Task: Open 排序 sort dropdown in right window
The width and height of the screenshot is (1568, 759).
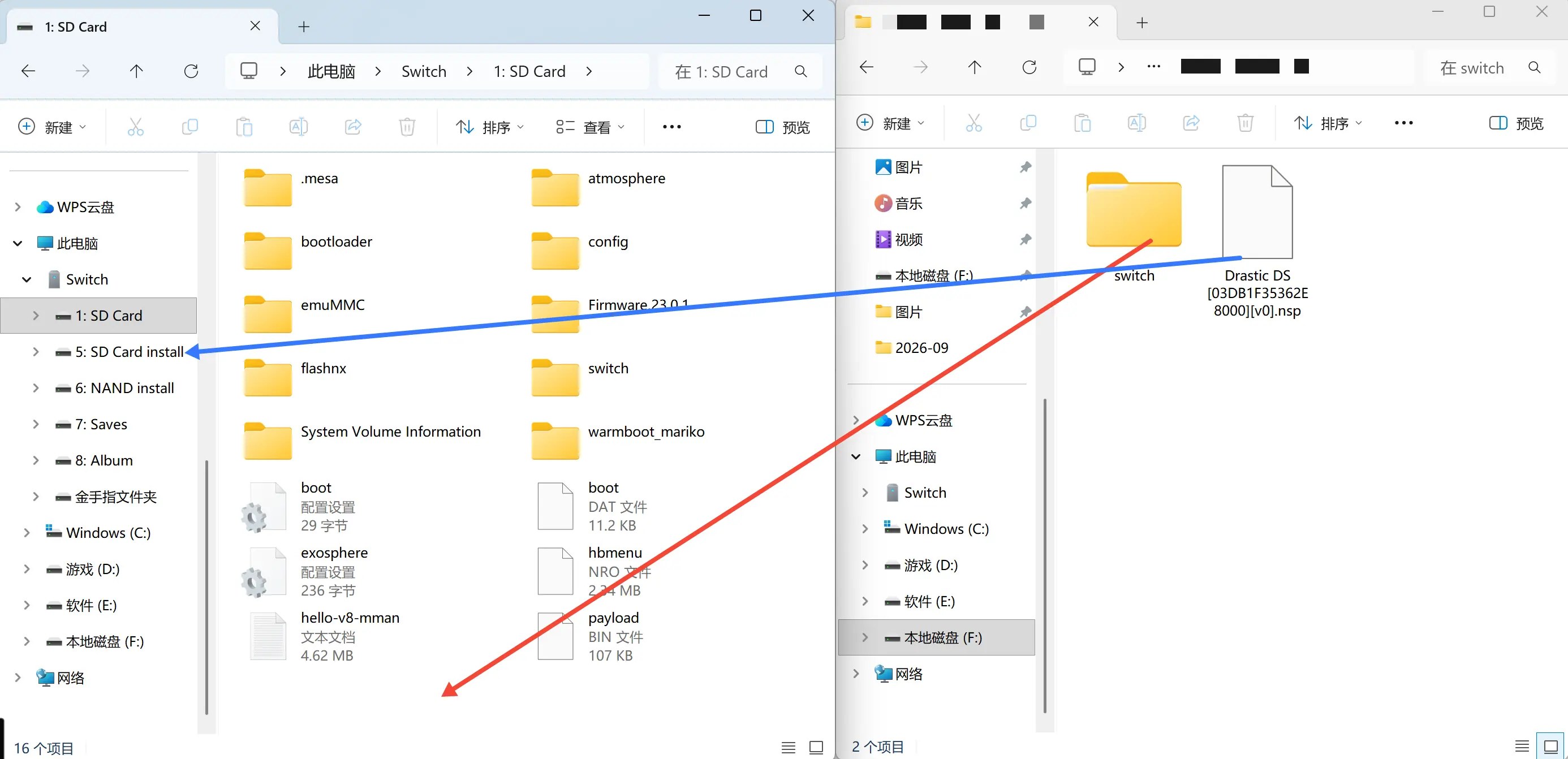Action: pyautogui.click(x=1328, y=123)
